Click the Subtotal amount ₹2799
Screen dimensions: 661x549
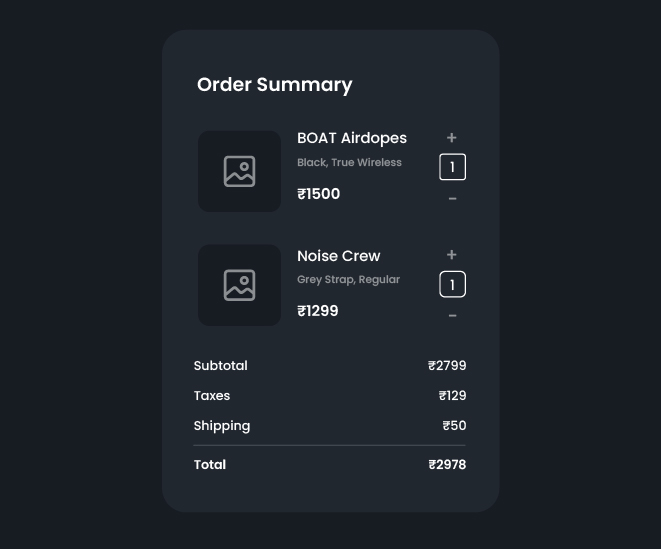click(x=447, y=366)
